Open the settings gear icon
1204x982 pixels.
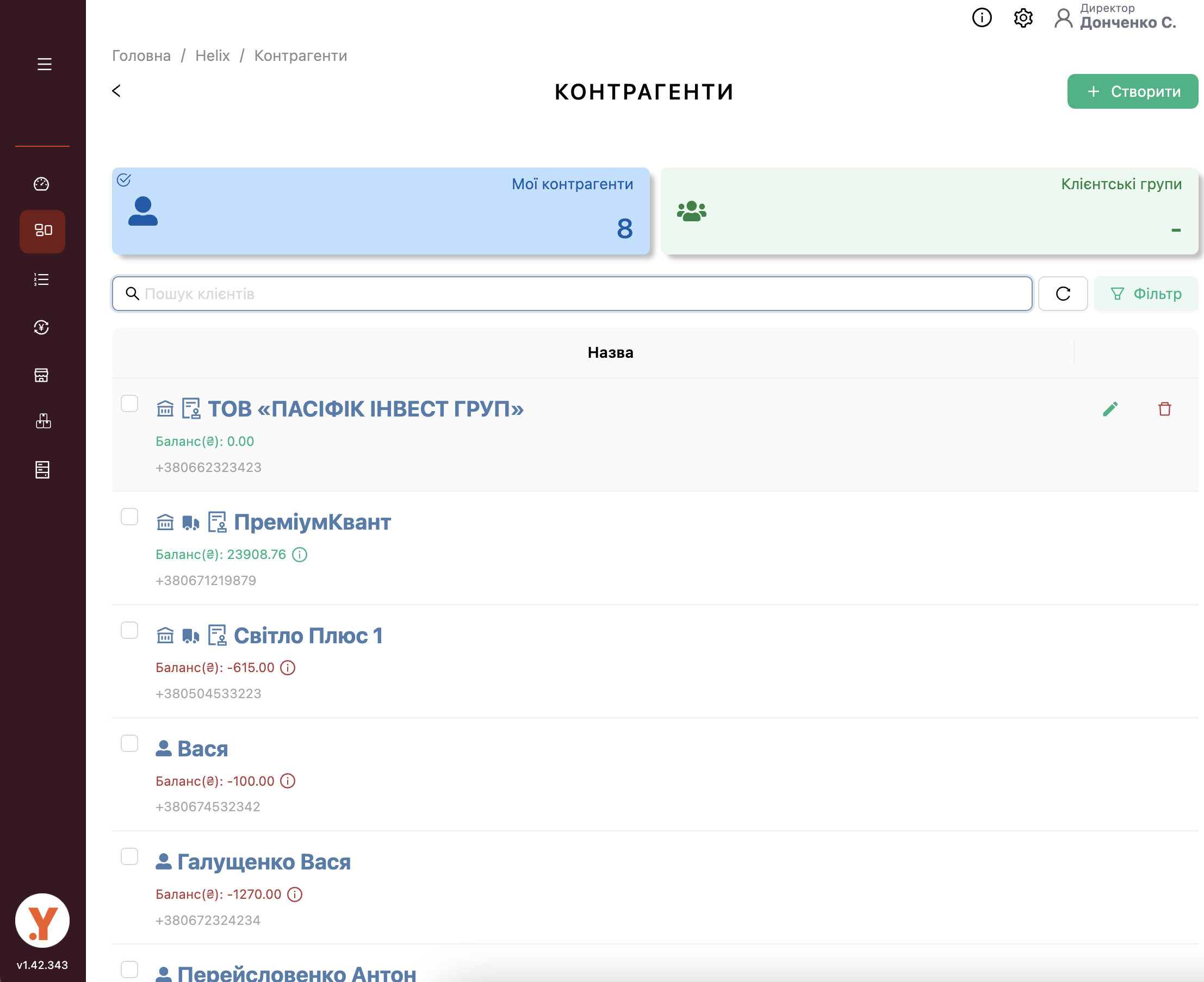point(1023,18)
